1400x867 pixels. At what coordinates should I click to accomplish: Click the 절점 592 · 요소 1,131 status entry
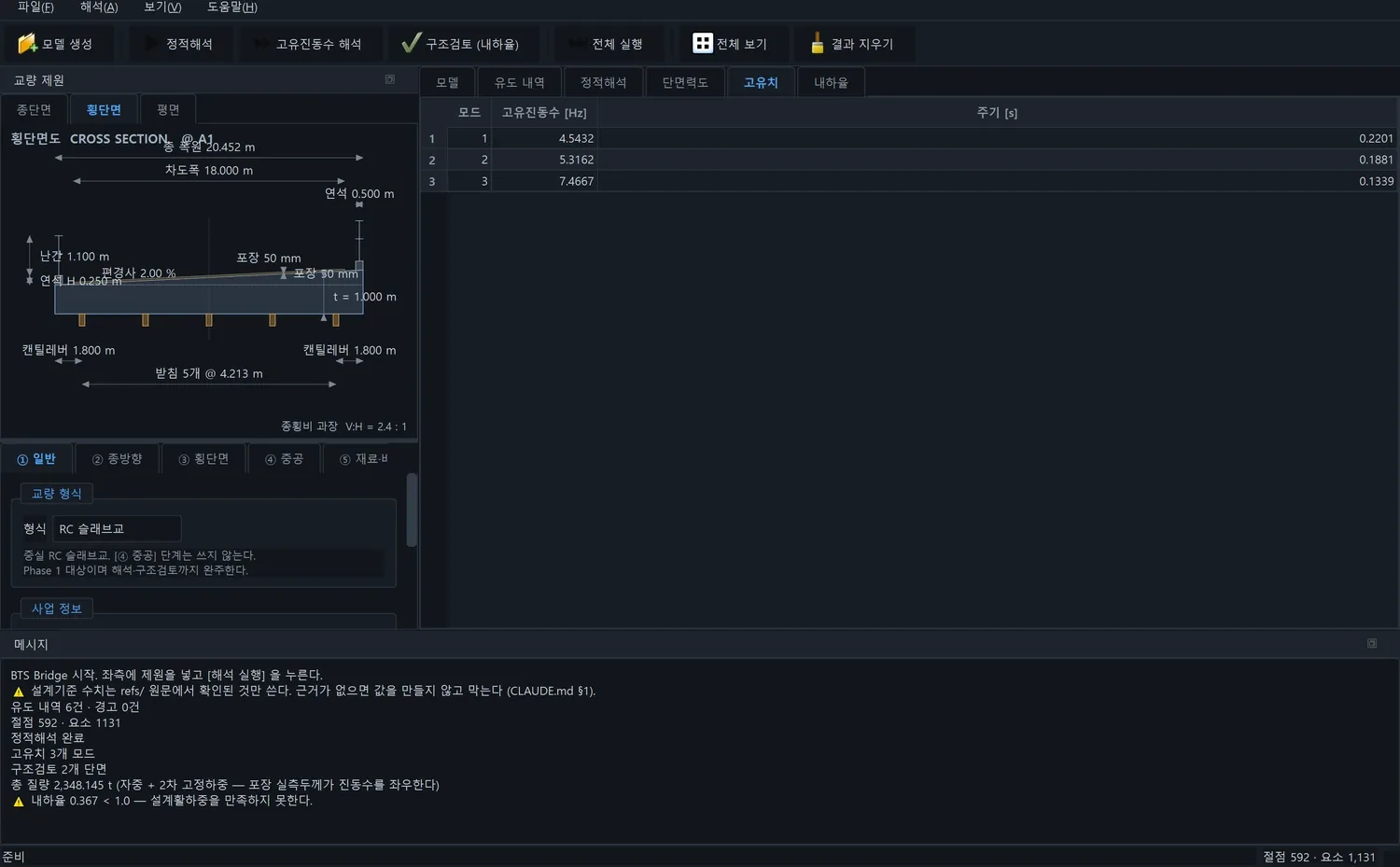click(x=1319, y=857)
